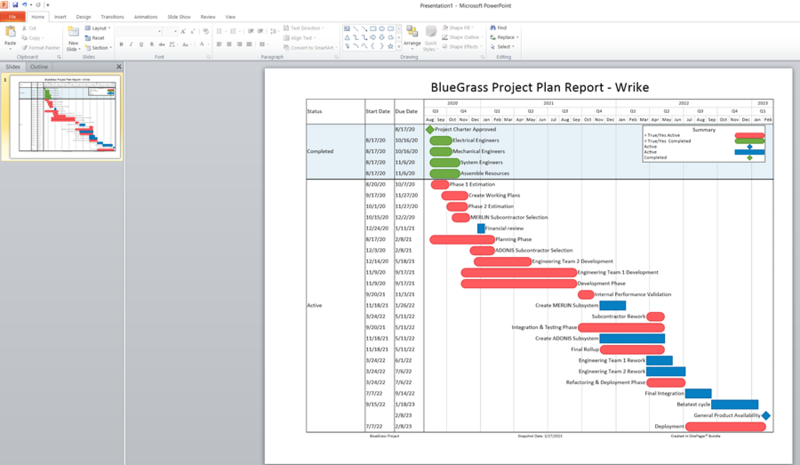
Task: Open the Select dropdown in Editing
Action: click(x=503, y=46)
